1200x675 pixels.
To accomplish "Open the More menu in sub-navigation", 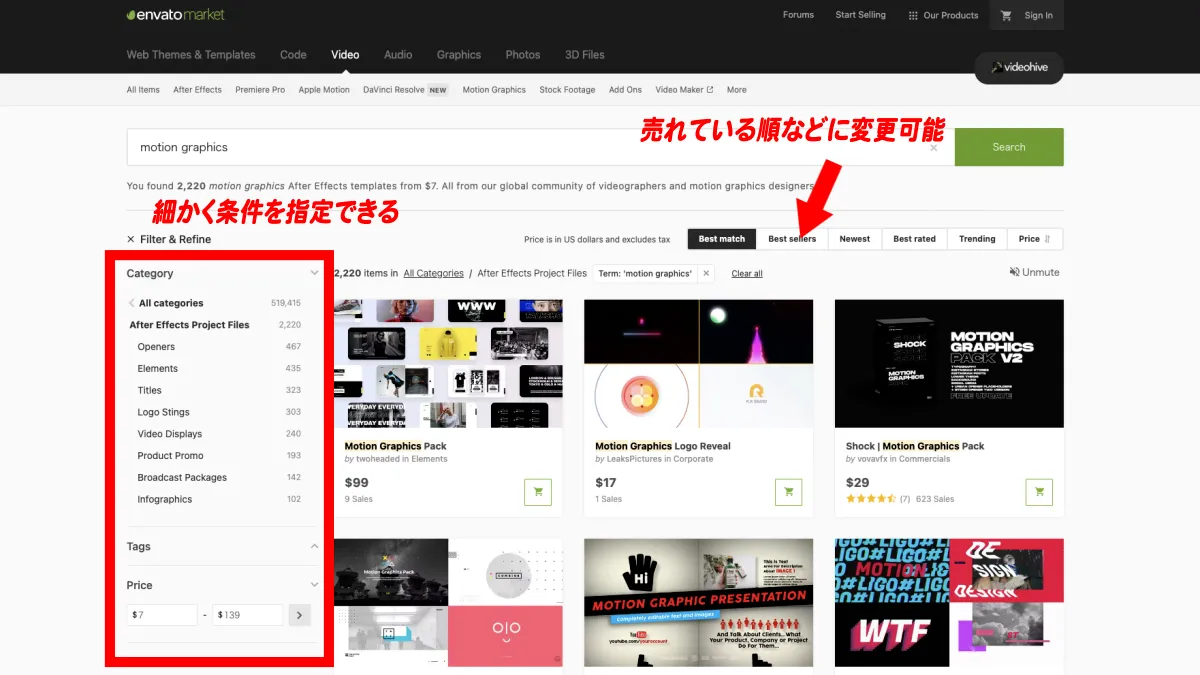I will click(x=737, y=90).
